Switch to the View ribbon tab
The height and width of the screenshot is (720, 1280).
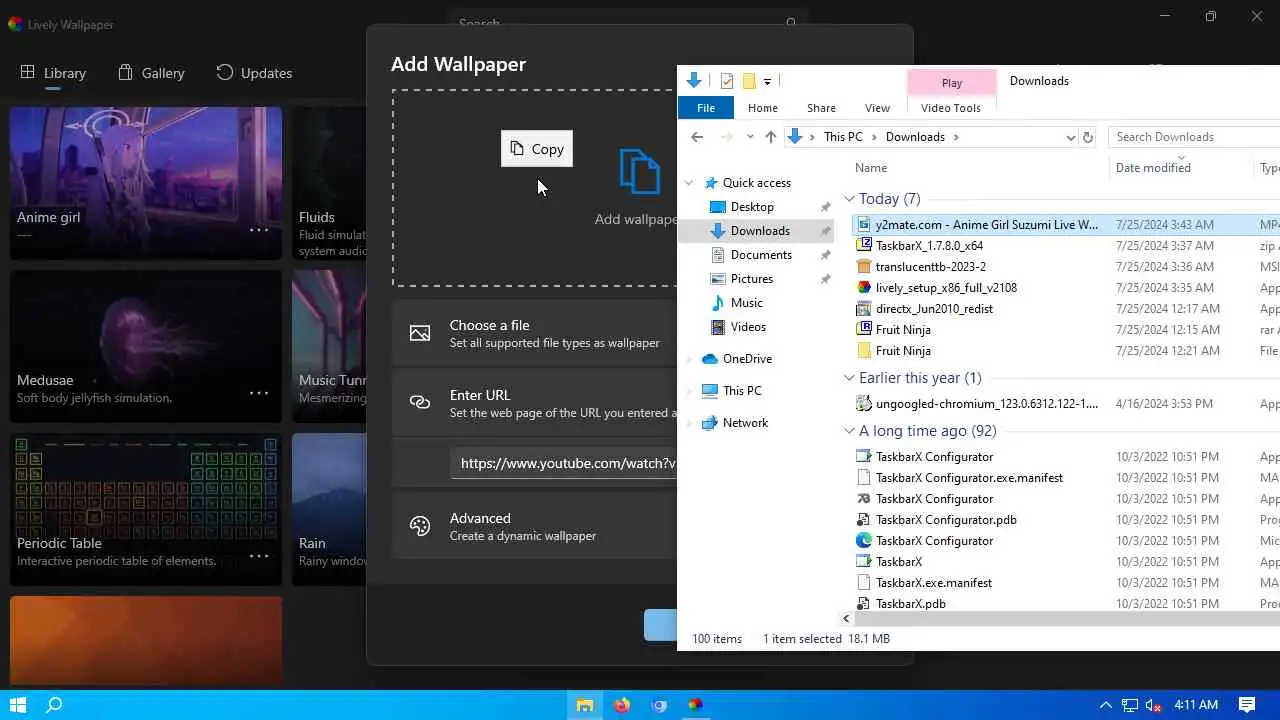click(x=877, y=108)
